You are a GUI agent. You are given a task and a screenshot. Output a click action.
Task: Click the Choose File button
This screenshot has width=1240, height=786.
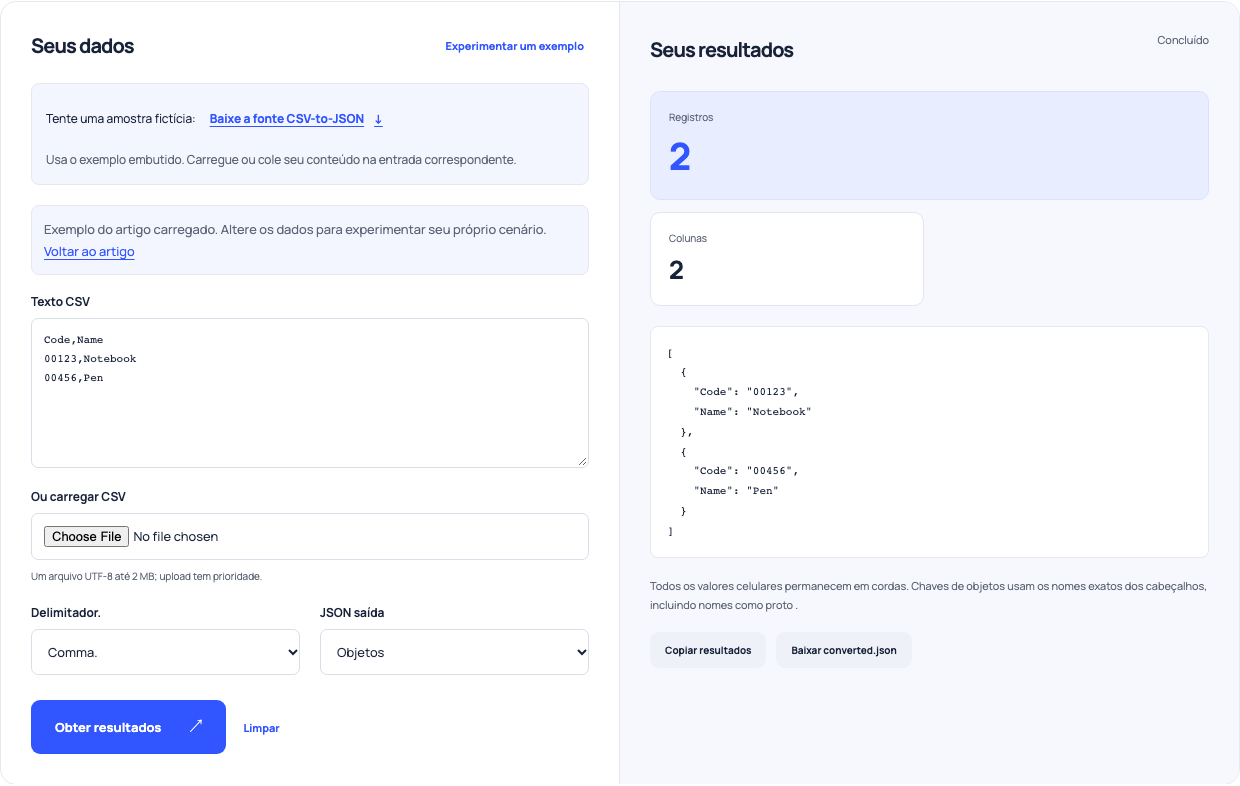(x=87, y=537)
